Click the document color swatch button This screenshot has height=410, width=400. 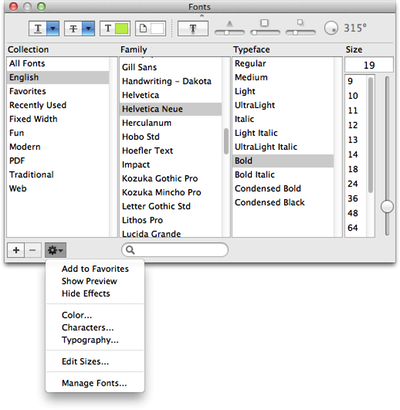coord(150,29)
